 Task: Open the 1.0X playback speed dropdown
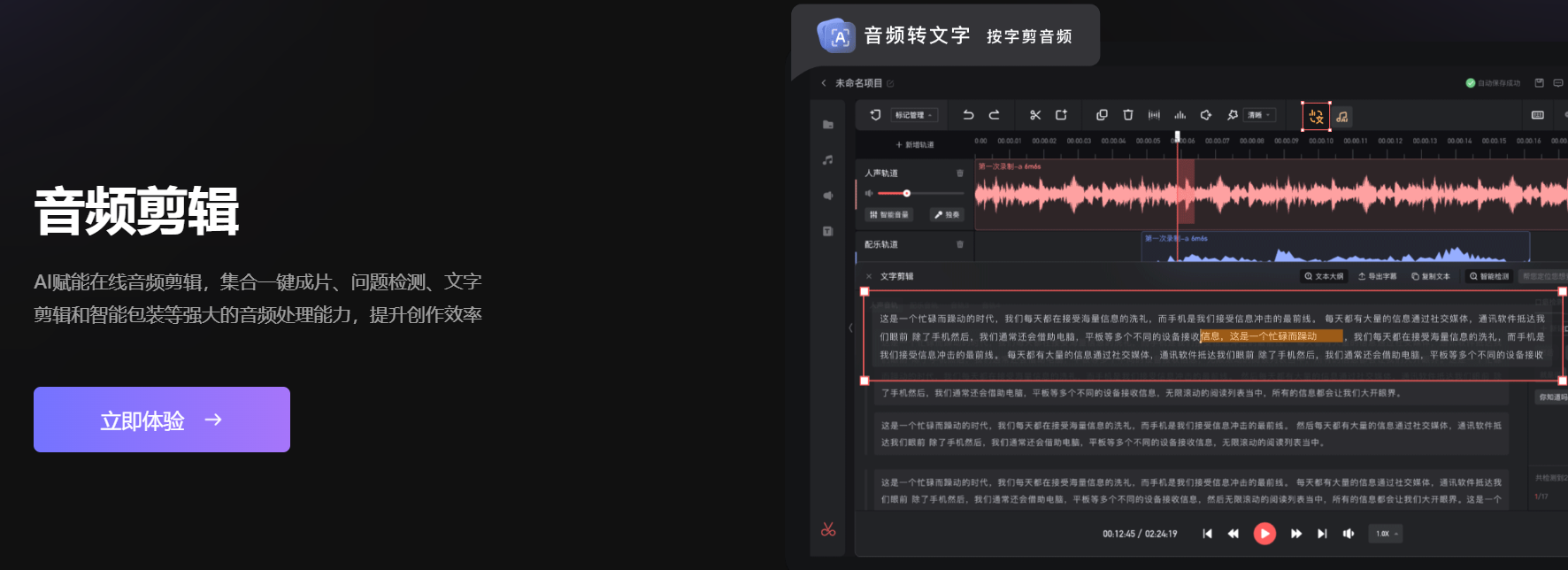click(1386, 534)
